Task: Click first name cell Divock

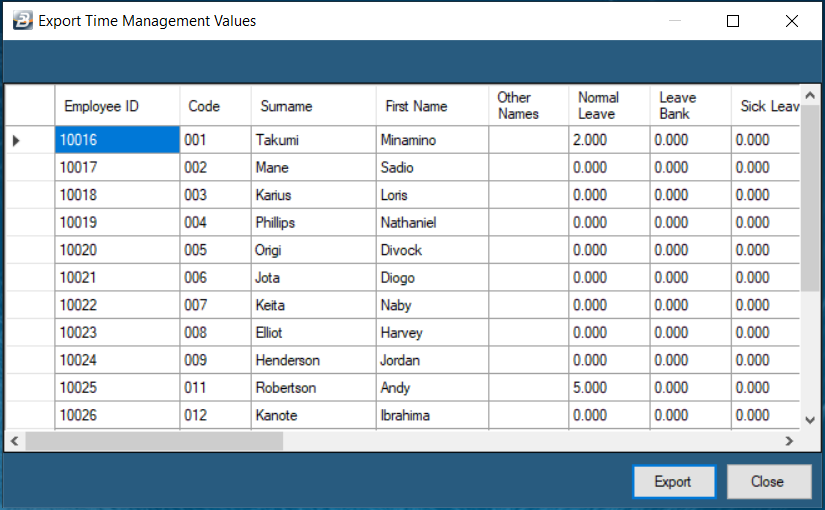Action: coord(432,250)
